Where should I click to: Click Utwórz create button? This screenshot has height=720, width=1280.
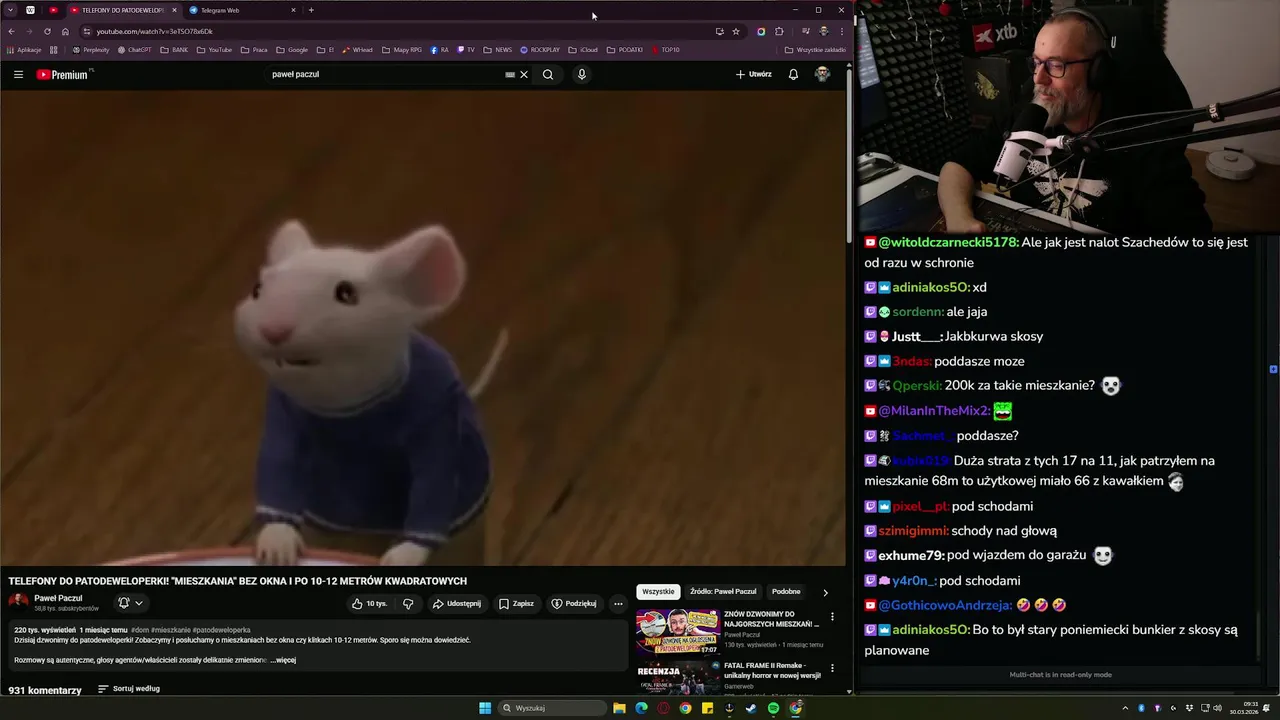(754, 74)
